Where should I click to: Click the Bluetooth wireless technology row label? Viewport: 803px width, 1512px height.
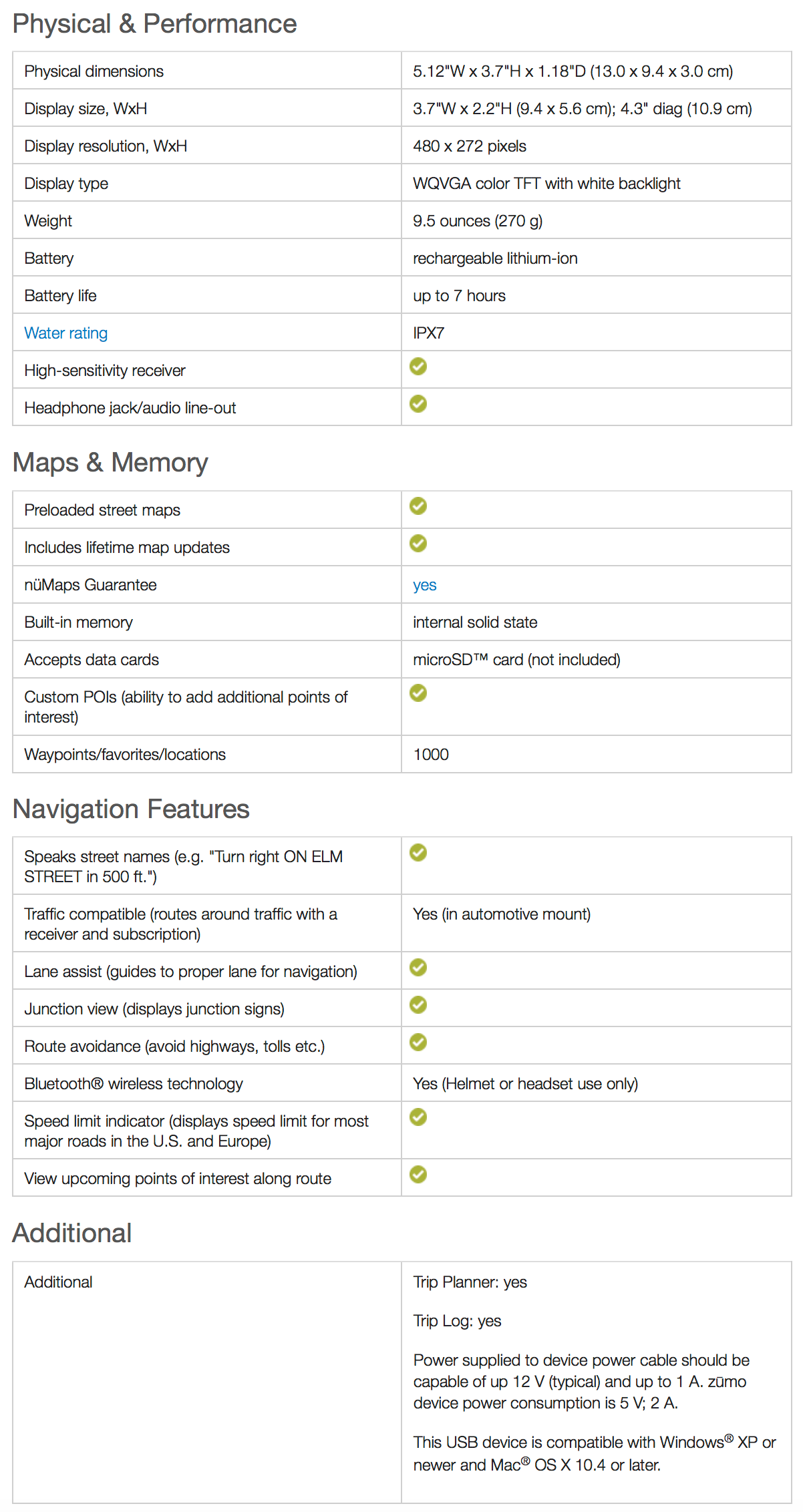134,1084
